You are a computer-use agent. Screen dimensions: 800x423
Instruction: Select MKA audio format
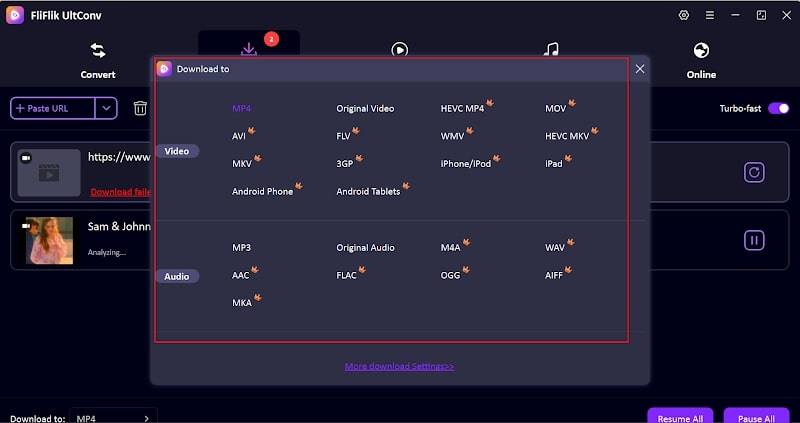tap(242, 303)
